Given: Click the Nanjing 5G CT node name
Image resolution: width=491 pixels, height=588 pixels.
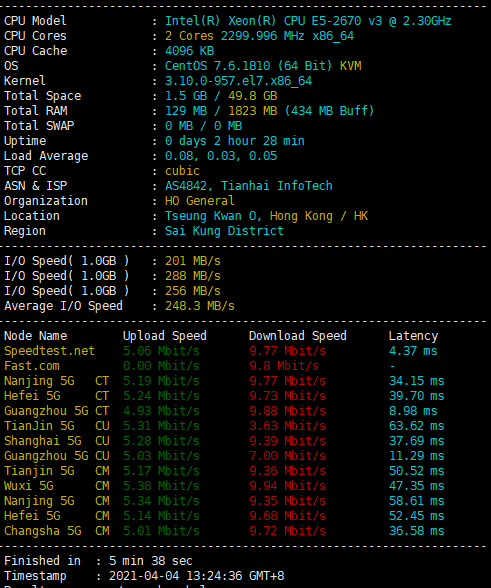Looking at the screenshot, I should 56,381.
